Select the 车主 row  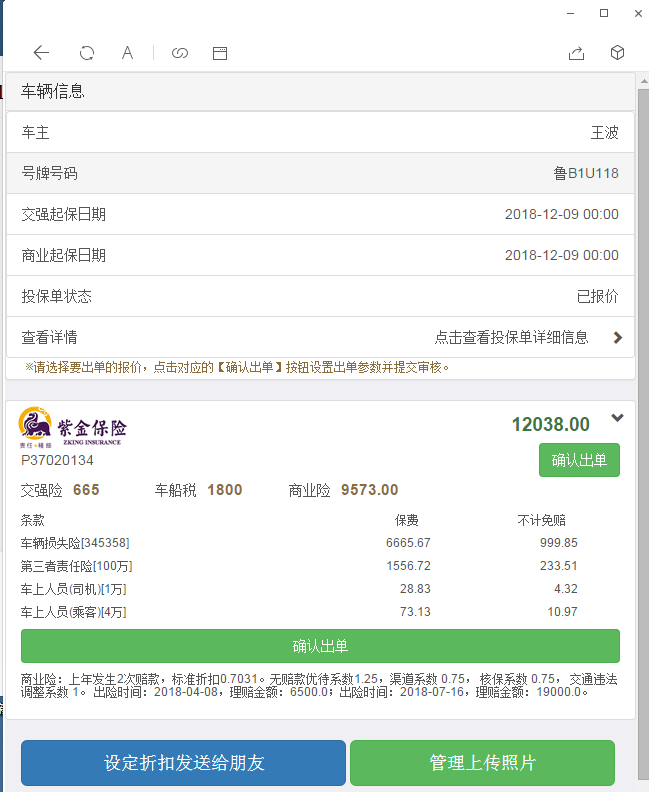click(320, 132)
